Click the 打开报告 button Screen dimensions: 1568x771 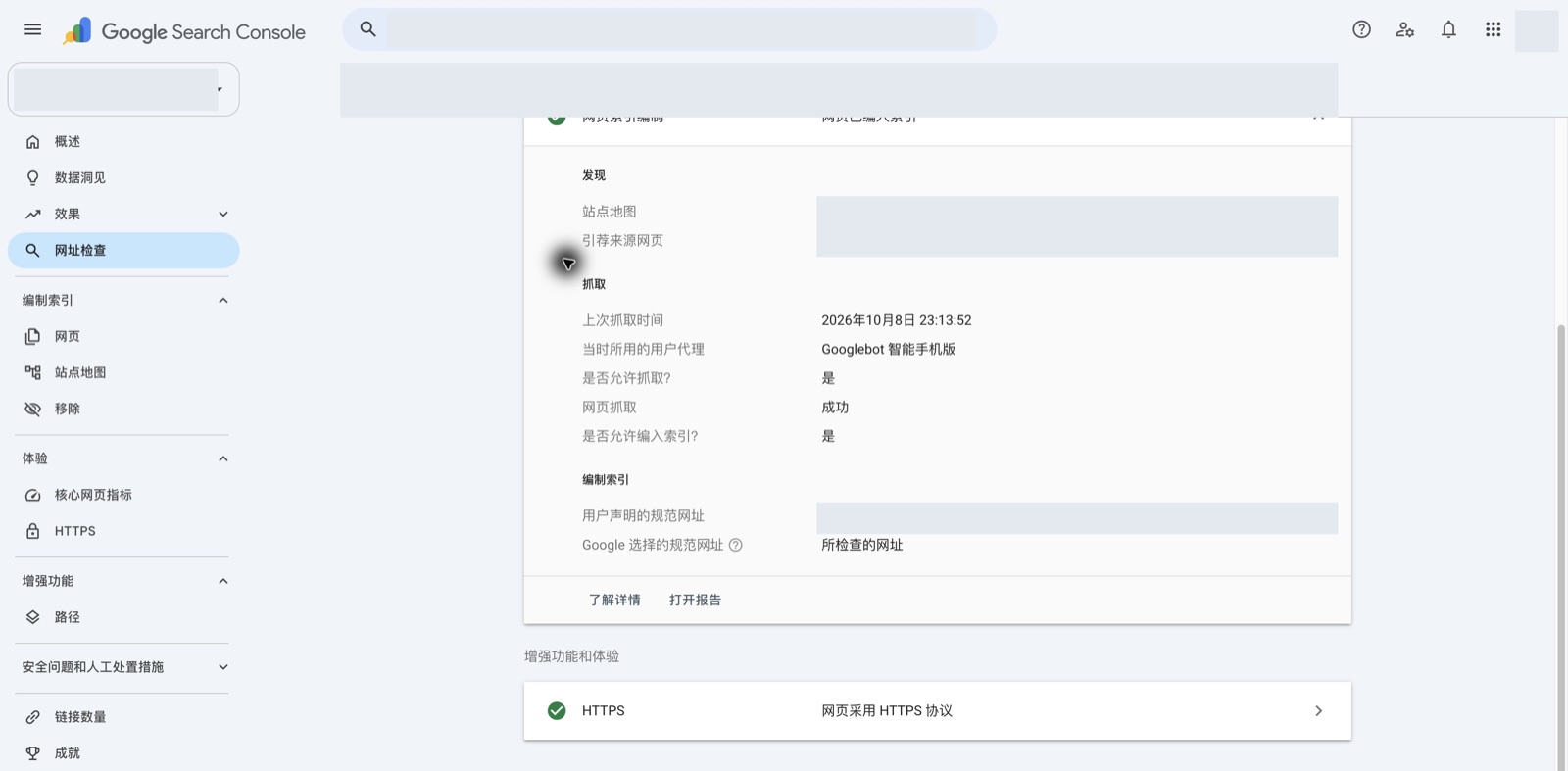point(695,600)
